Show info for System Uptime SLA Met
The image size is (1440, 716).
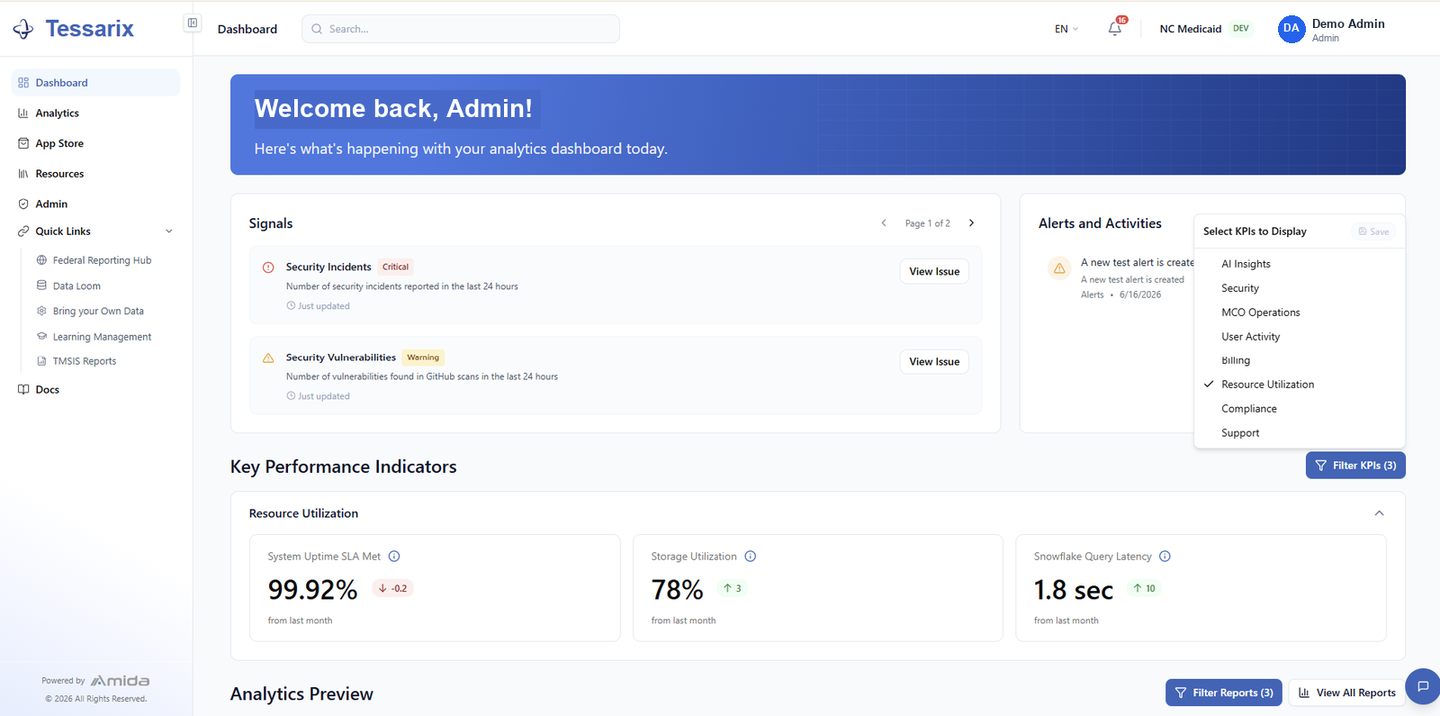tap(394, 556)
